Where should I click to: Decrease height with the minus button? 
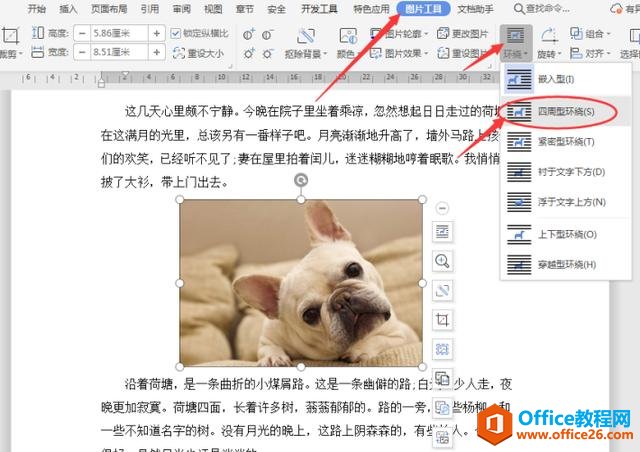(x=82, y=33)
